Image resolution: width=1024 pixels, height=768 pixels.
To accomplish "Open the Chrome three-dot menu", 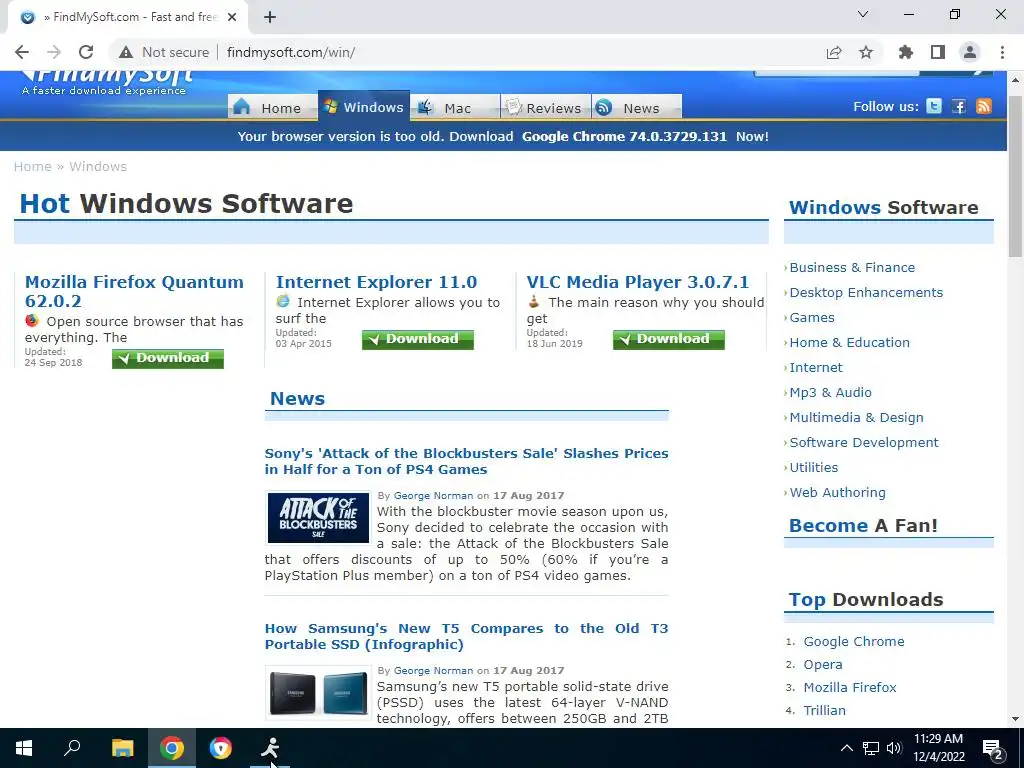I will [1002, 52].
